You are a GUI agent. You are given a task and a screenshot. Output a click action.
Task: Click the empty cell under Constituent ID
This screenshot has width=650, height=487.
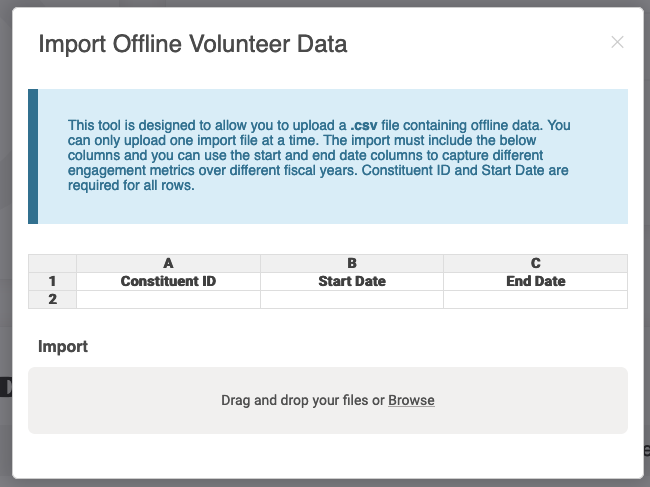(168, 299)
